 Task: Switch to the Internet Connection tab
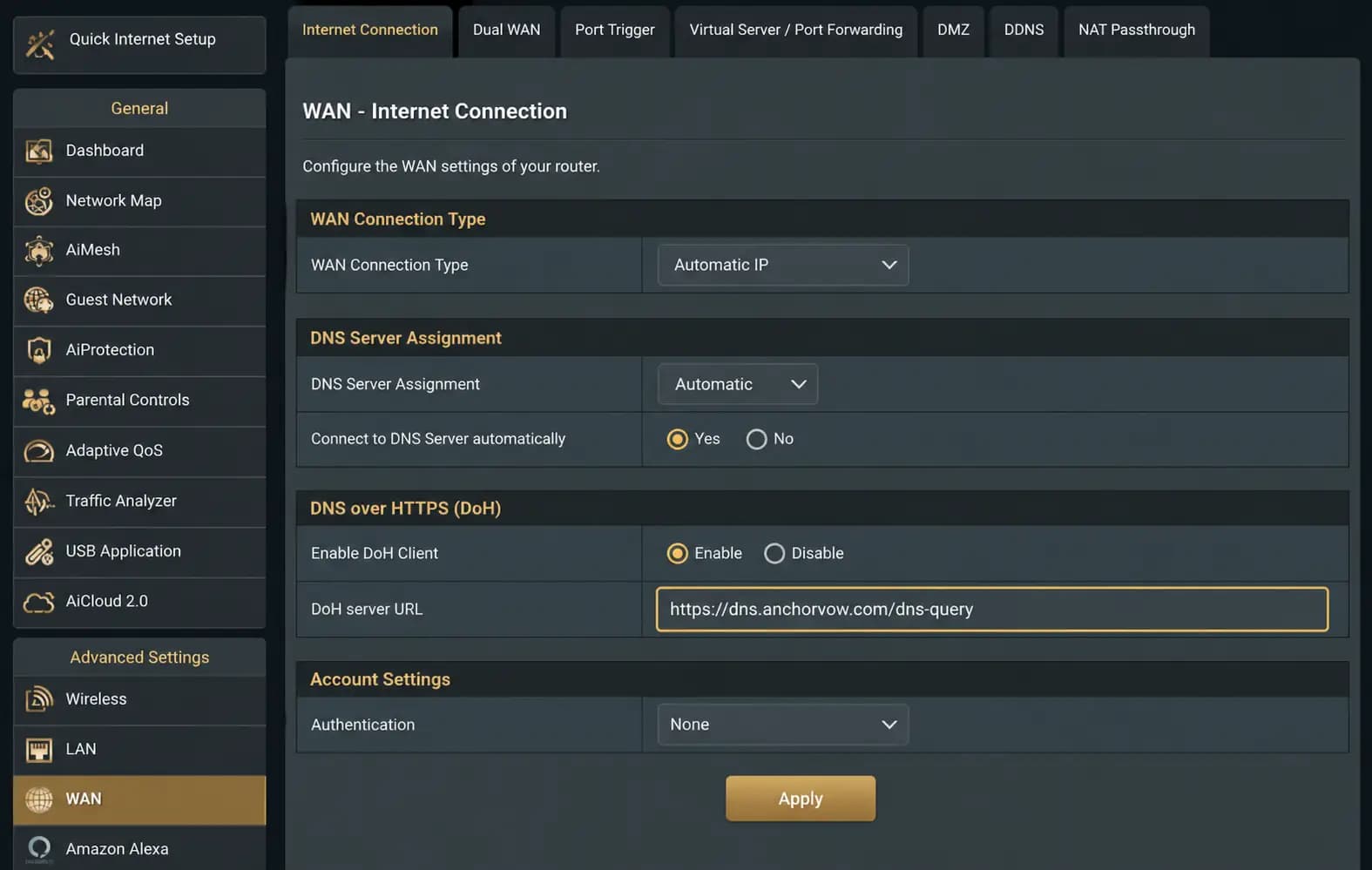click(370, 30)
